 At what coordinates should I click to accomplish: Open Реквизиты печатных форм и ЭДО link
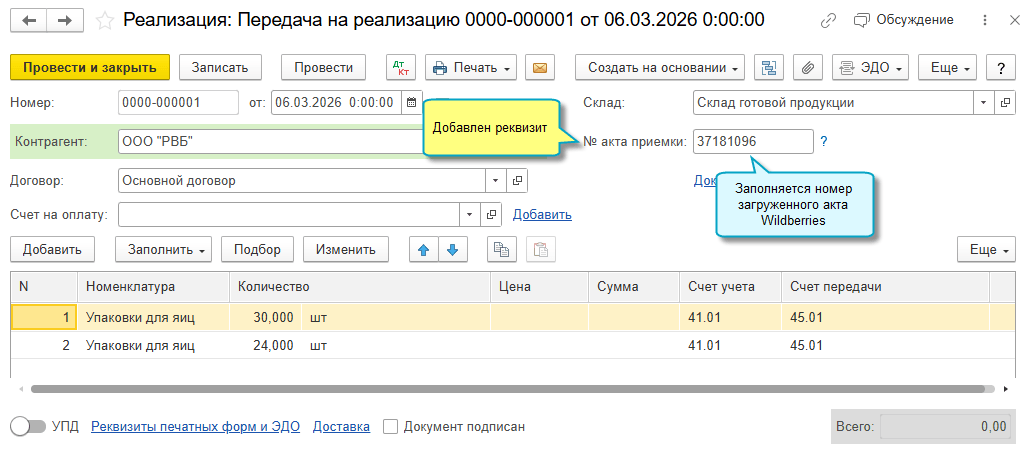coord(195,427)
